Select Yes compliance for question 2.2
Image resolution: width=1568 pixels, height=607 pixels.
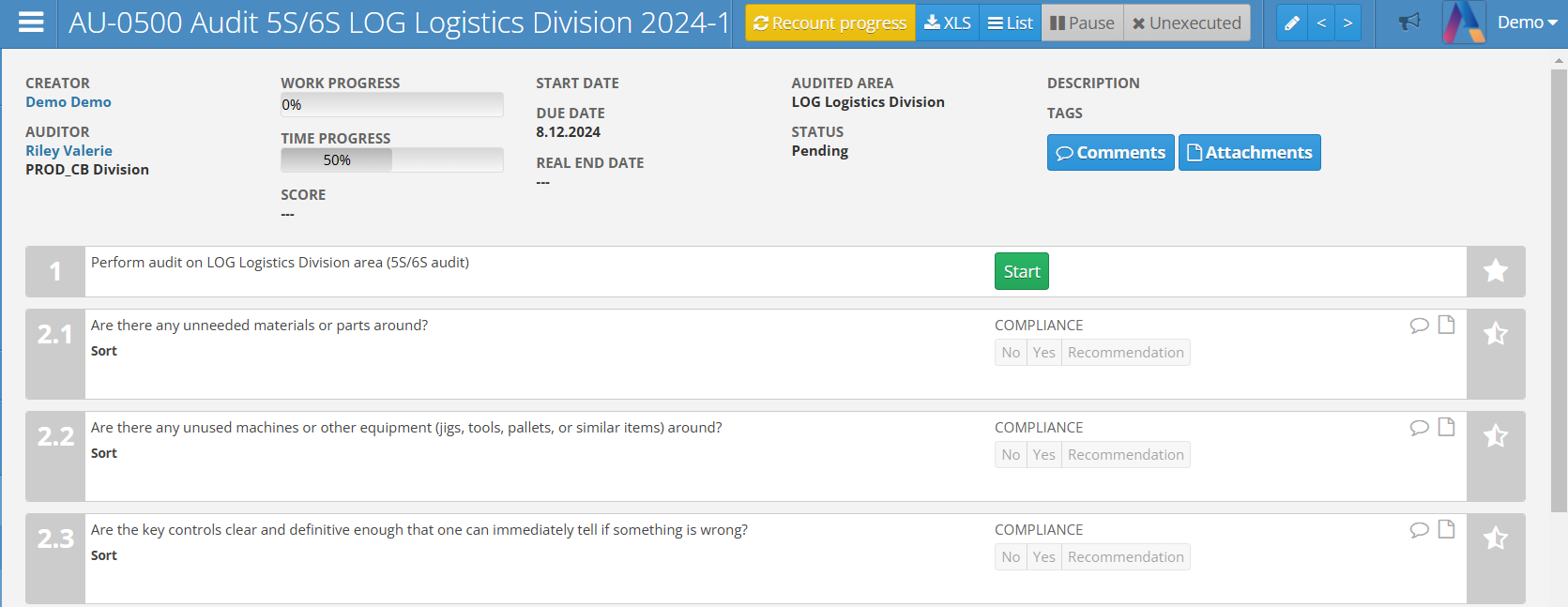pos(1043,455)
